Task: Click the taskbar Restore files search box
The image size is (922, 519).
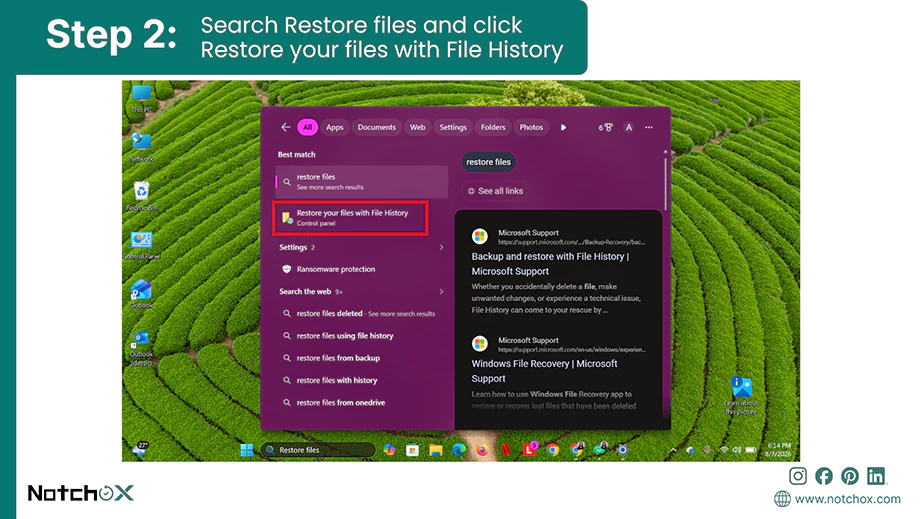Action: 318,450
